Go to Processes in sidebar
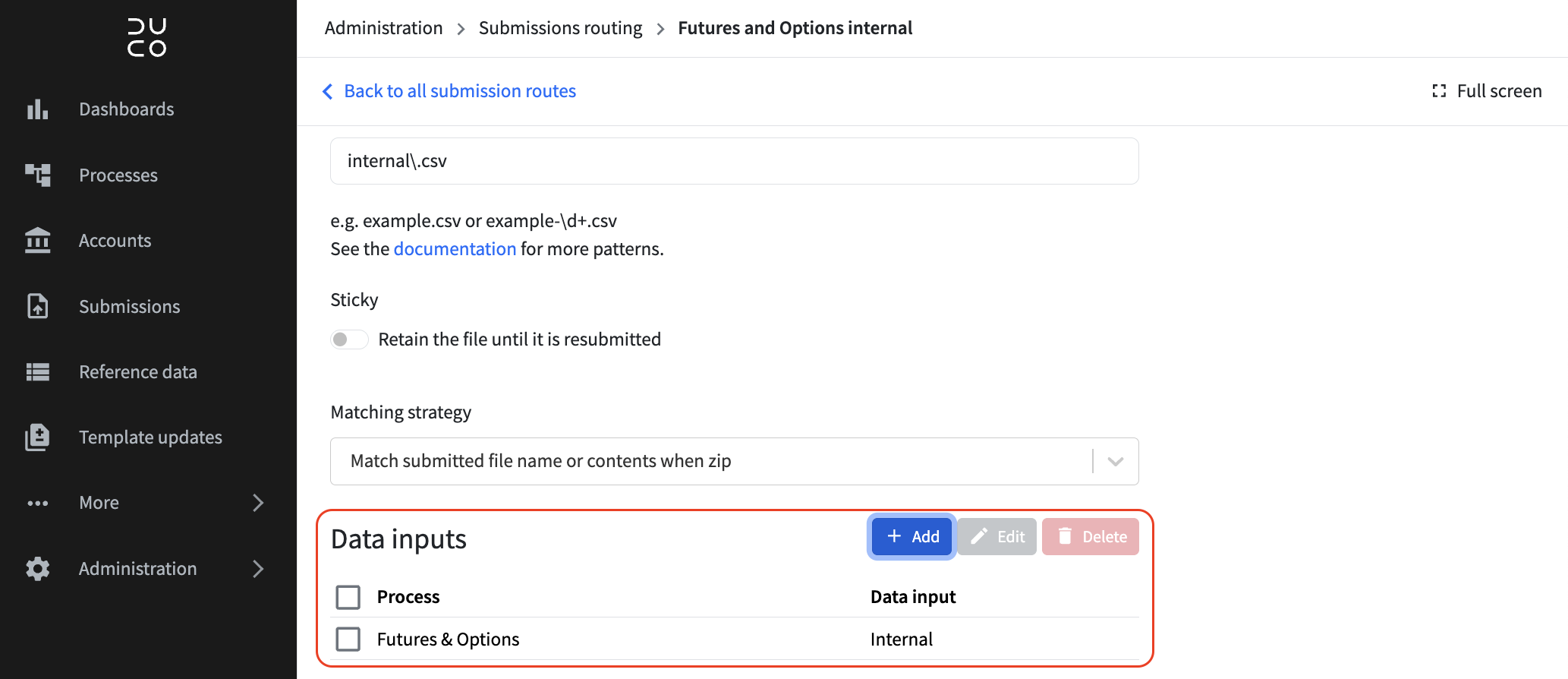 click(118, 175)
